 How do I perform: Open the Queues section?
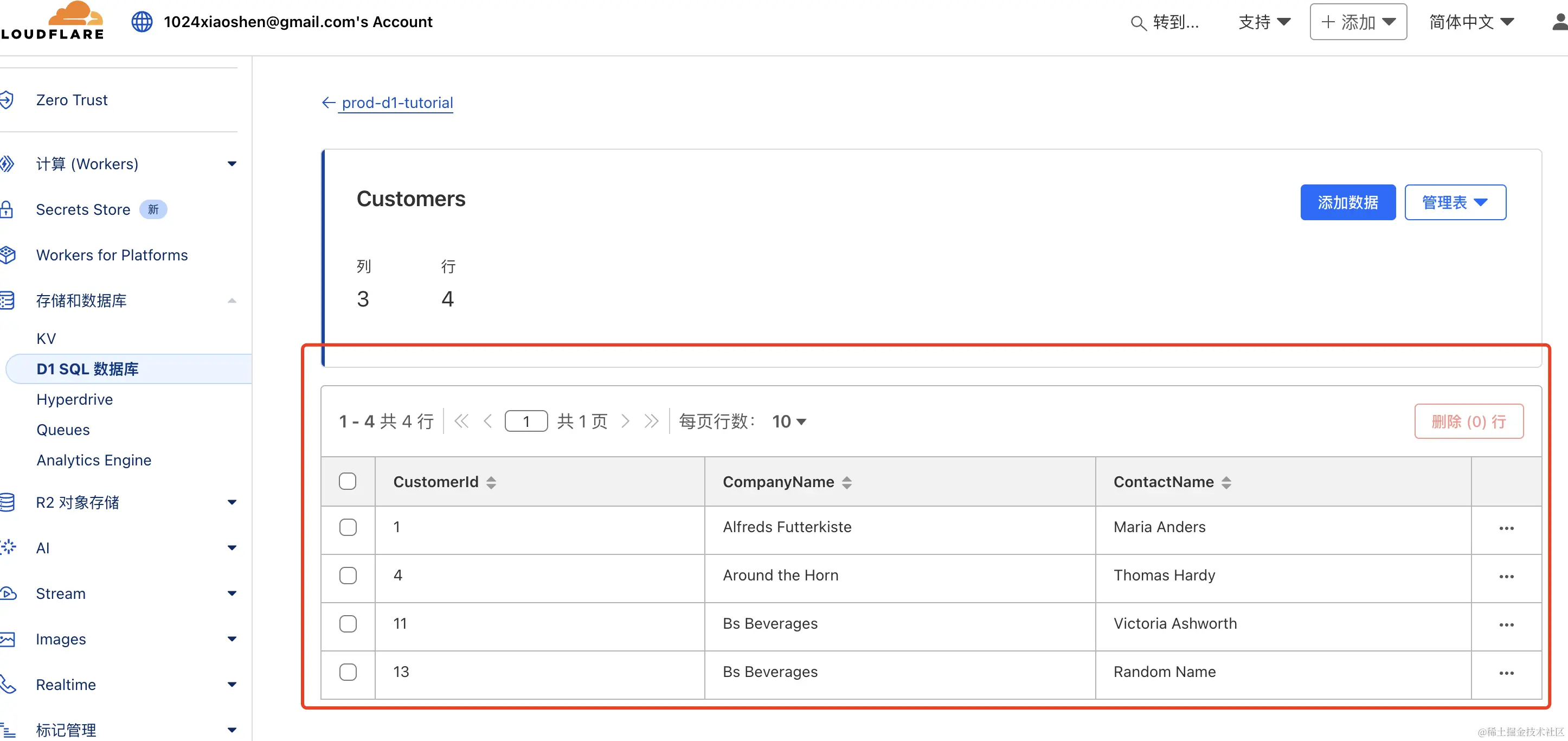[63, 429]
